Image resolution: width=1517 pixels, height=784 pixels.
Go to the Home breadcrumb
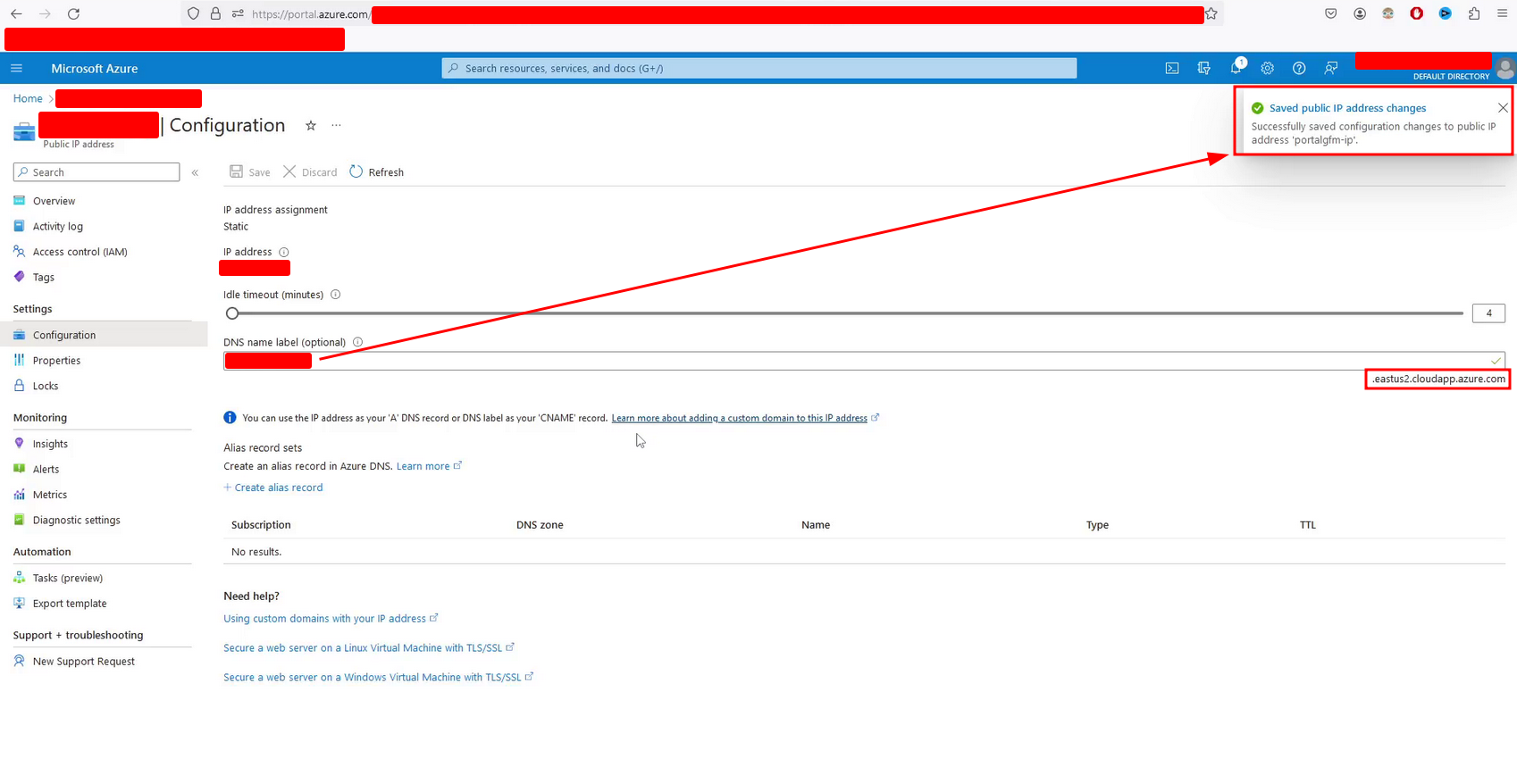[x=28, y=98]
